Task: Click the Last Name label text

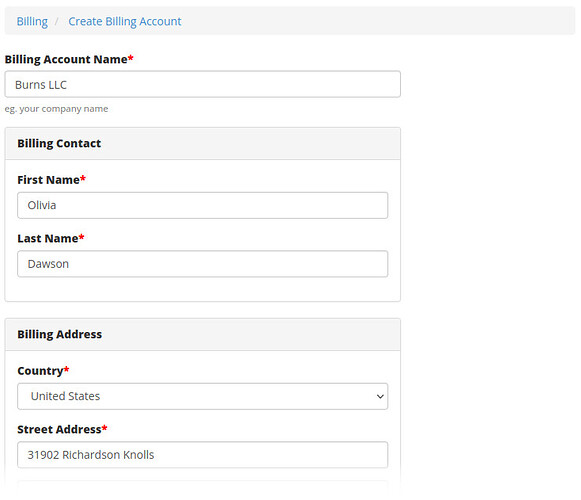Action: [x=48, y=238]
